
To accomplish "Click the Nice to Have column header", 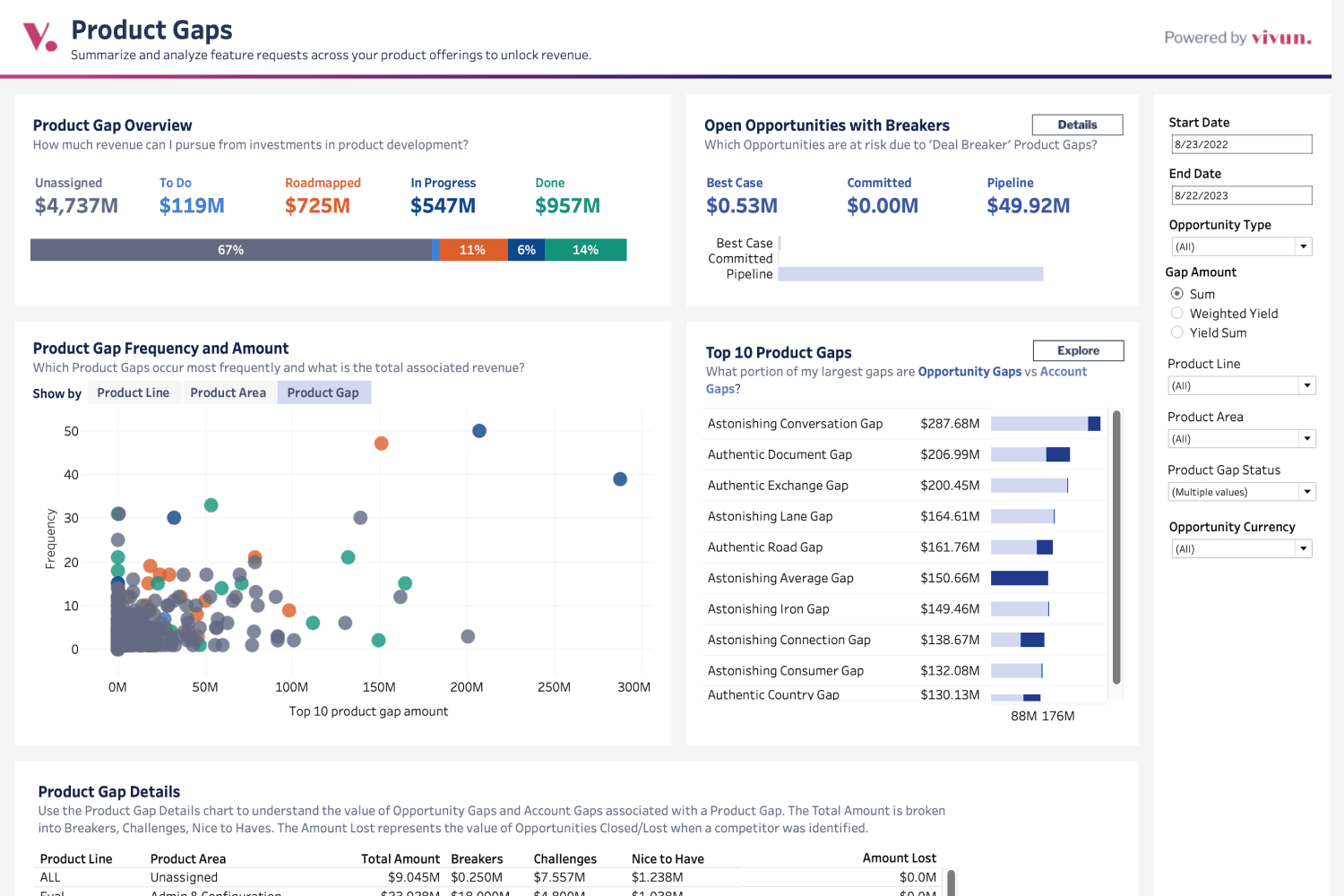I will 668,858.
